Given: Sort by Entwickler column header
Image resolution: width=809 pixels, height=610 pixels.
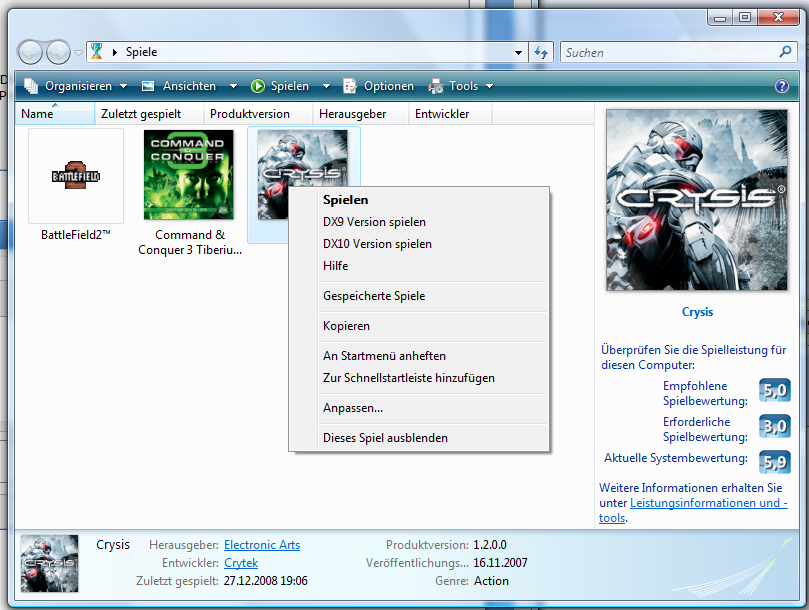Looking at the screenshot, I should (x=450, y=114).
